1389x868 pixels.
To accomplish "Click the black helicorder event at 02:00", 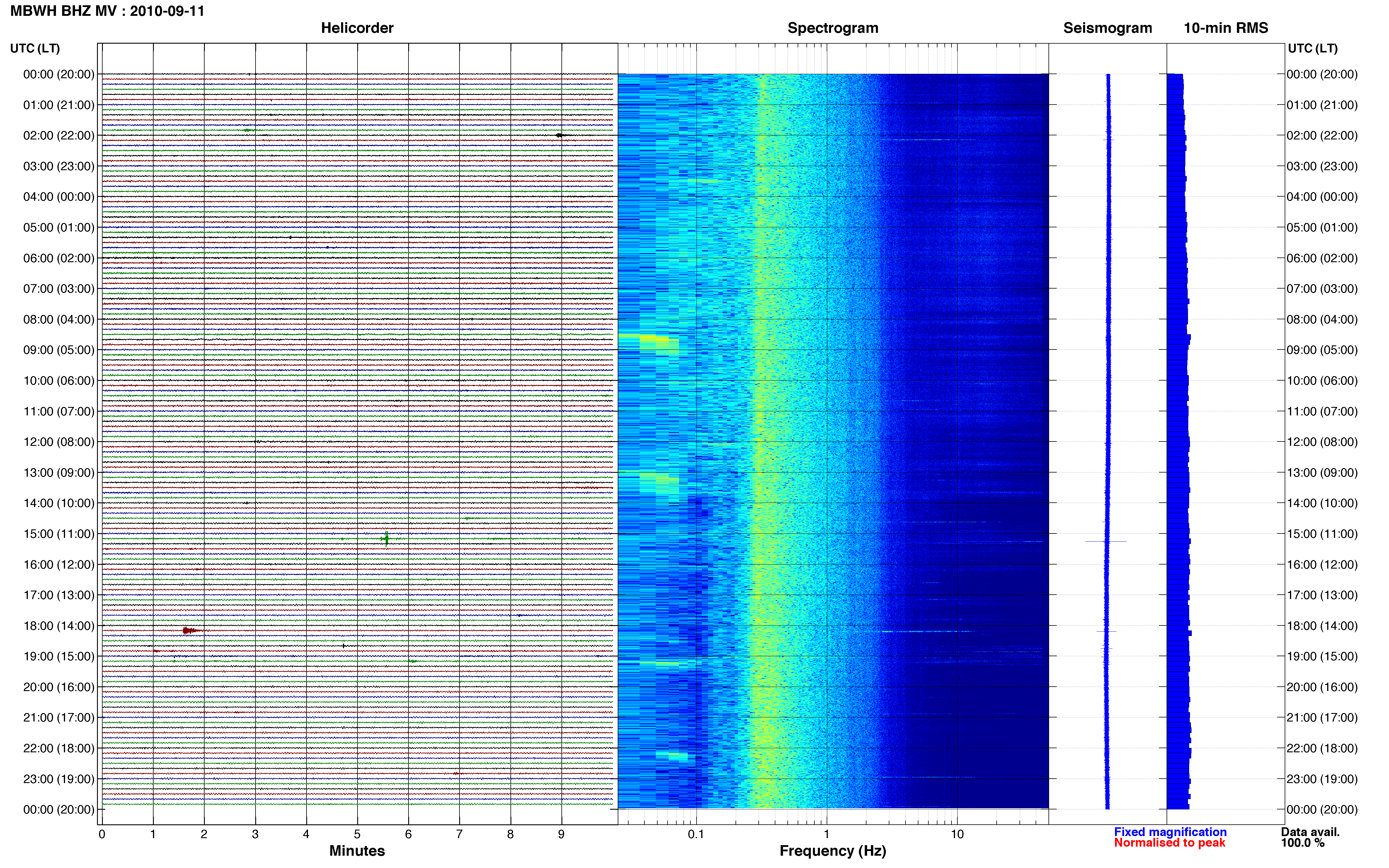I will [561, 135].
